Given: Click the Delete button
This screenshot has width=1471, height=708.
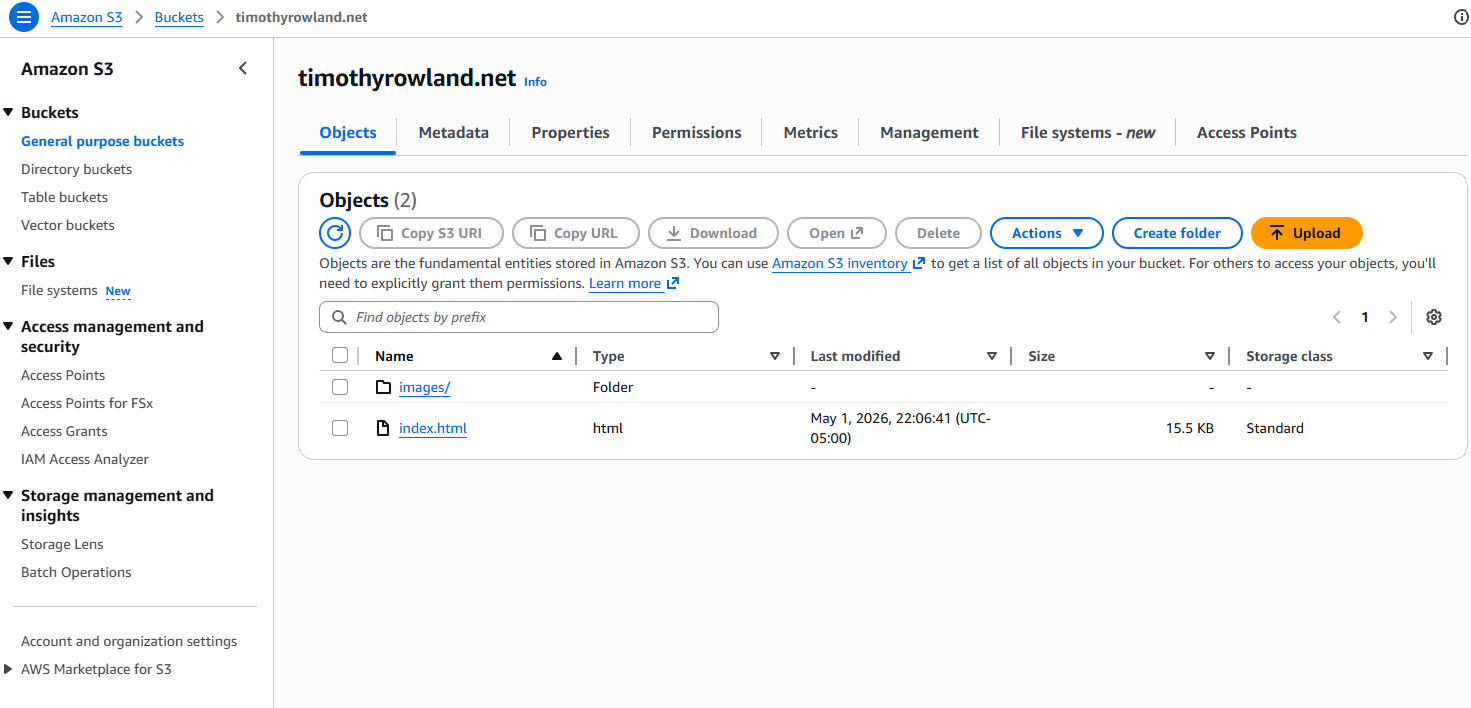Looking at the screenshot, I should pyautogui.click(x=938, y=233).
